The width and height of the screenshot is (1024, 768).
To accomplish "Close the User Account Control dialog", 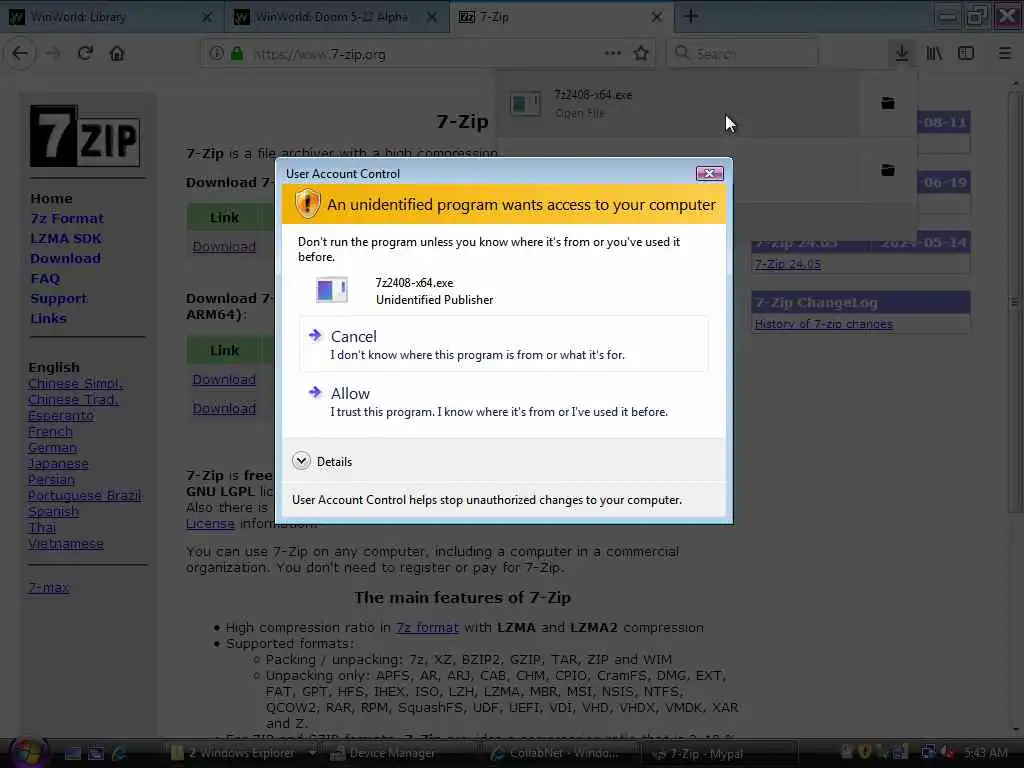I will [709, 173].
